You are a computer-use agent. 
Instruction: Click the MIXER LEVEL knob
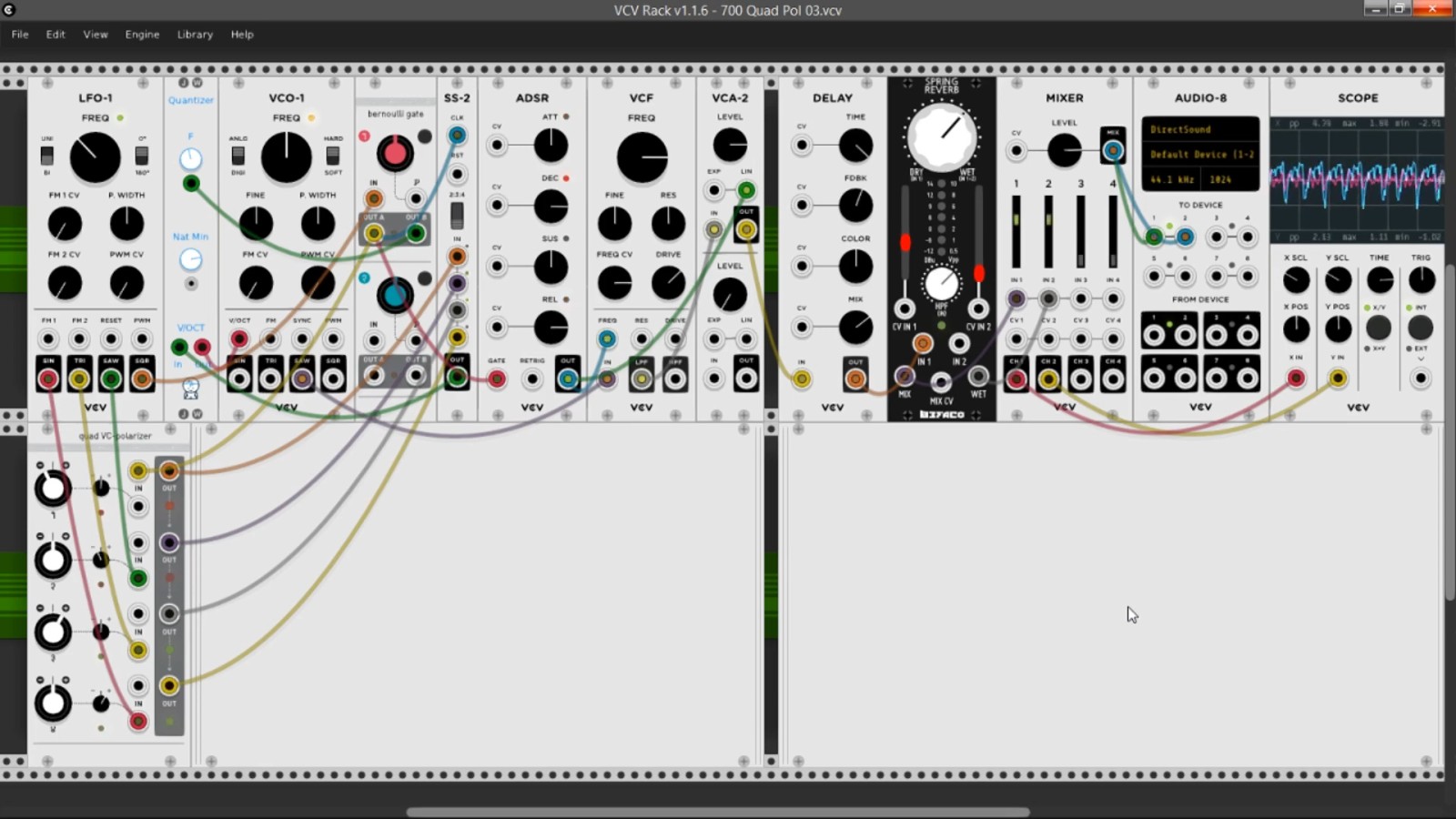[1065, 150]
